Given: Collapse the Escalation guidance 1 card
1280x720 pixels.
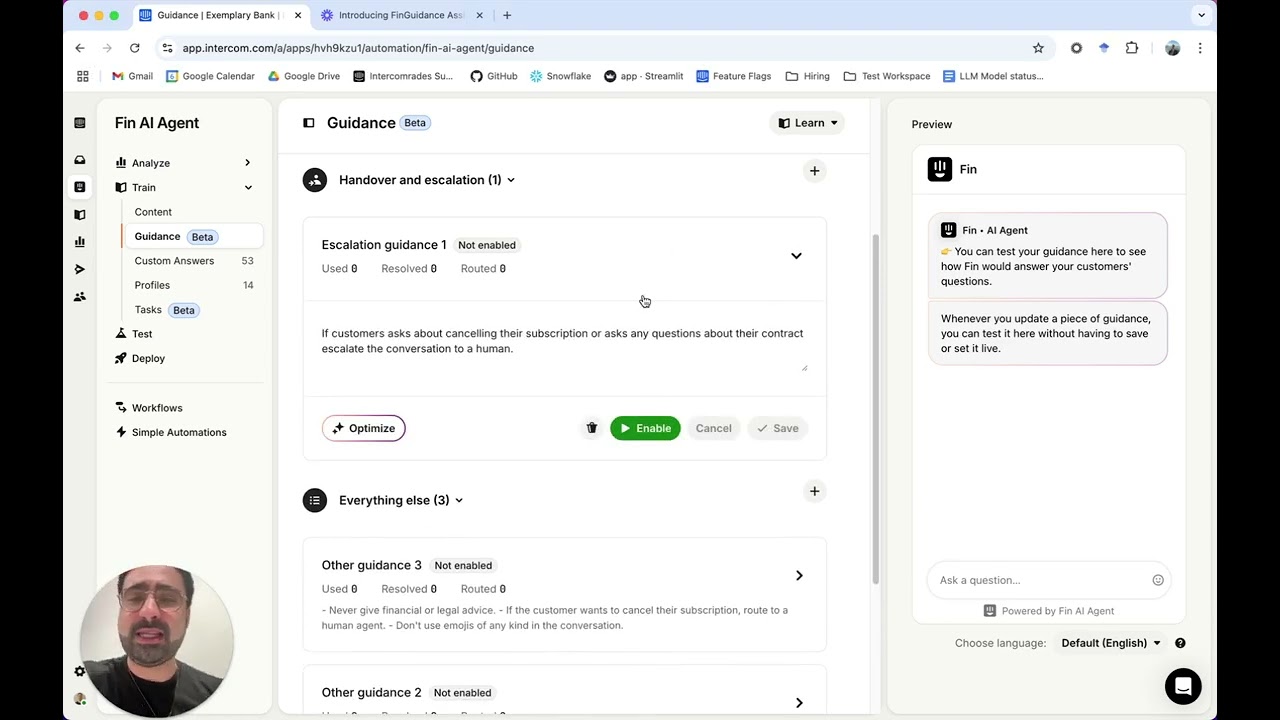Looking at the screenshot, I should click(796, 256).
